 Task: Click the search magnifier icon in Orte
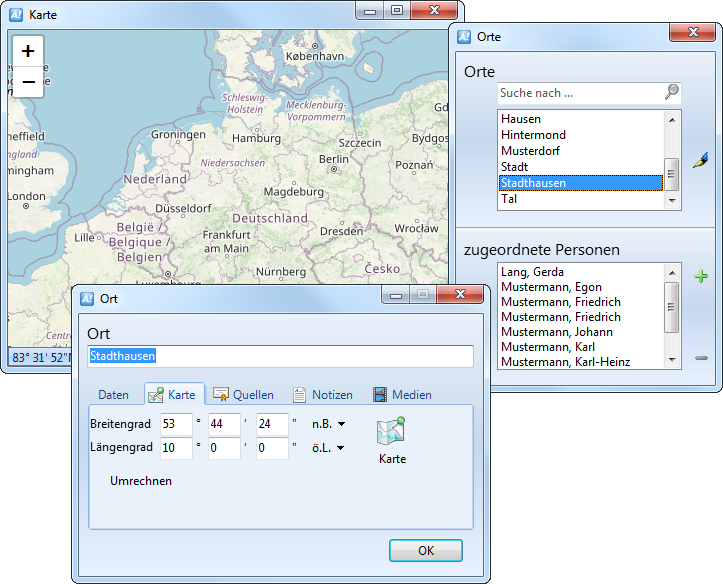click(671, 92)
